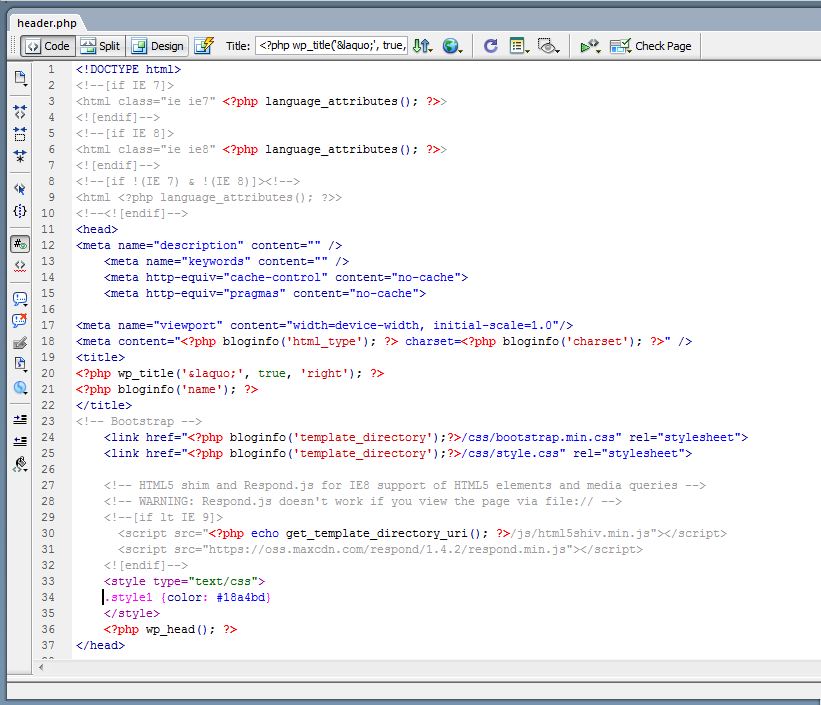Switch to the header.php document tab
The height and width of the screenshot is (705, 821).
[x=47, y=23]
